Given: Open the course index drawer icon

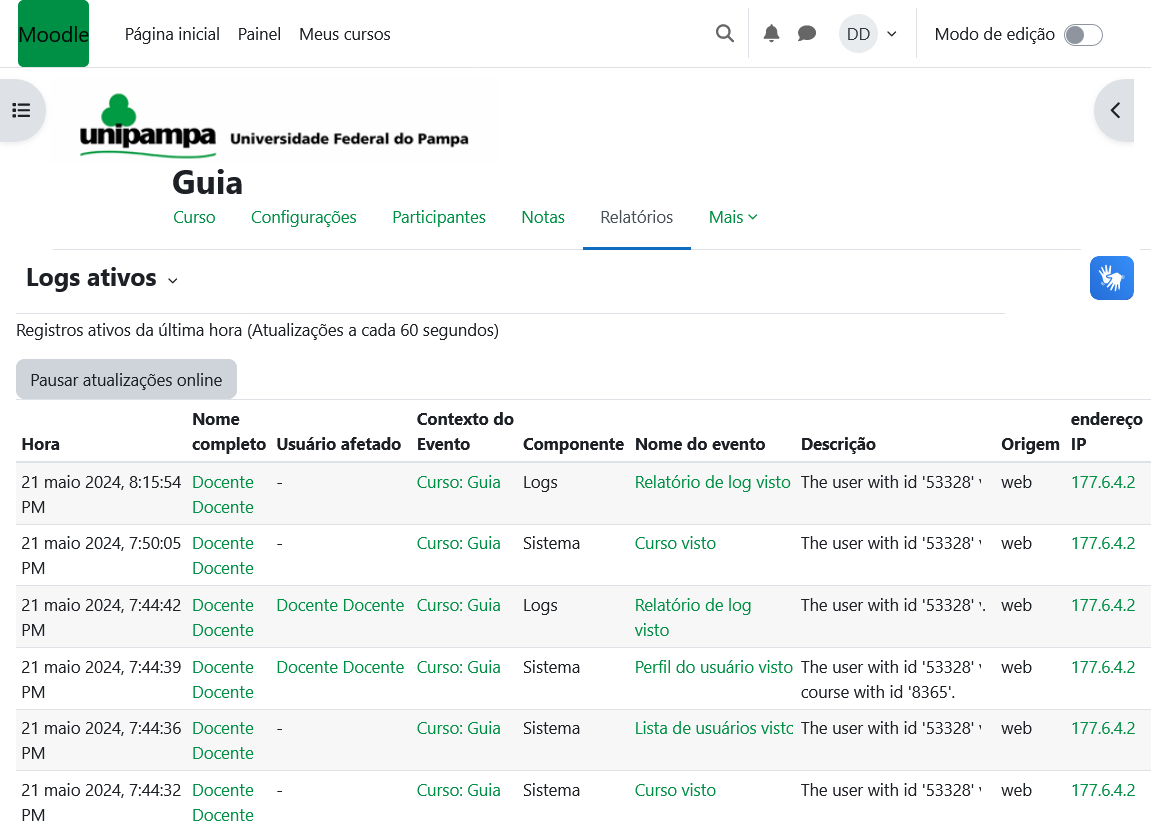Looking at the screenshot, I should [x=21, y=110].
